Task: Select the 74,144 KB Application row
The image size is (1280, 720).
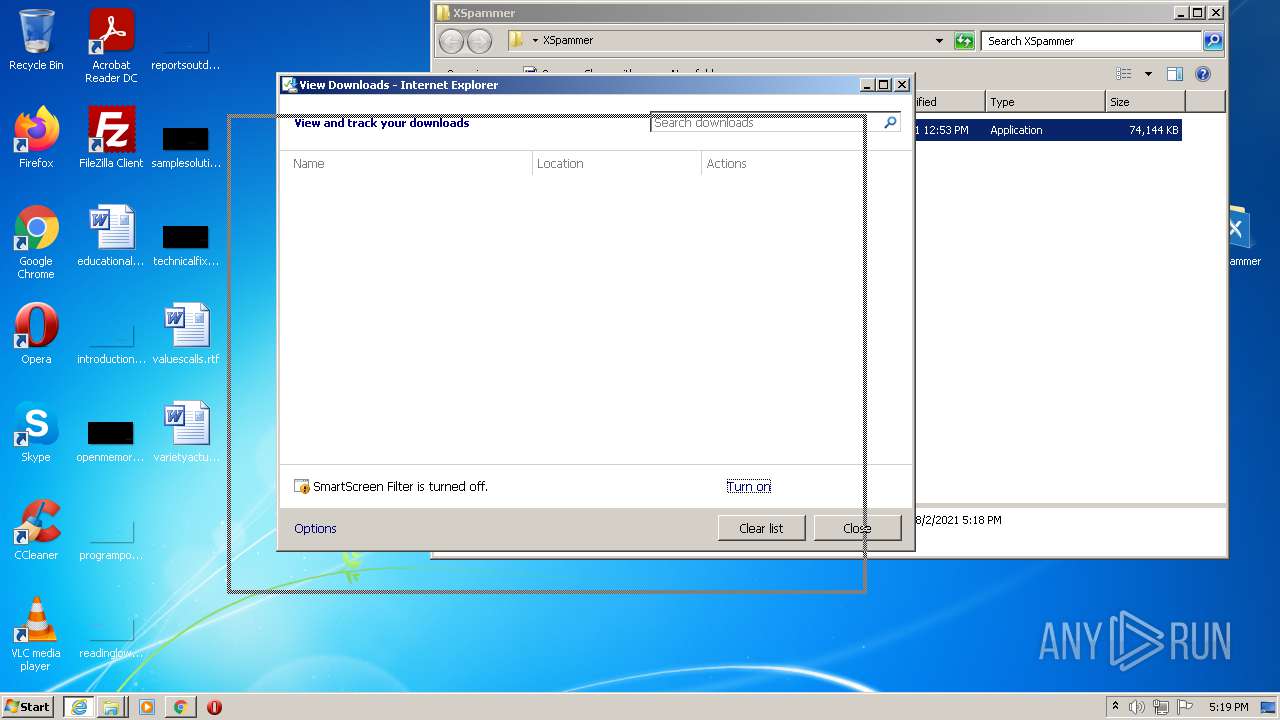Action: [1047, 130]
